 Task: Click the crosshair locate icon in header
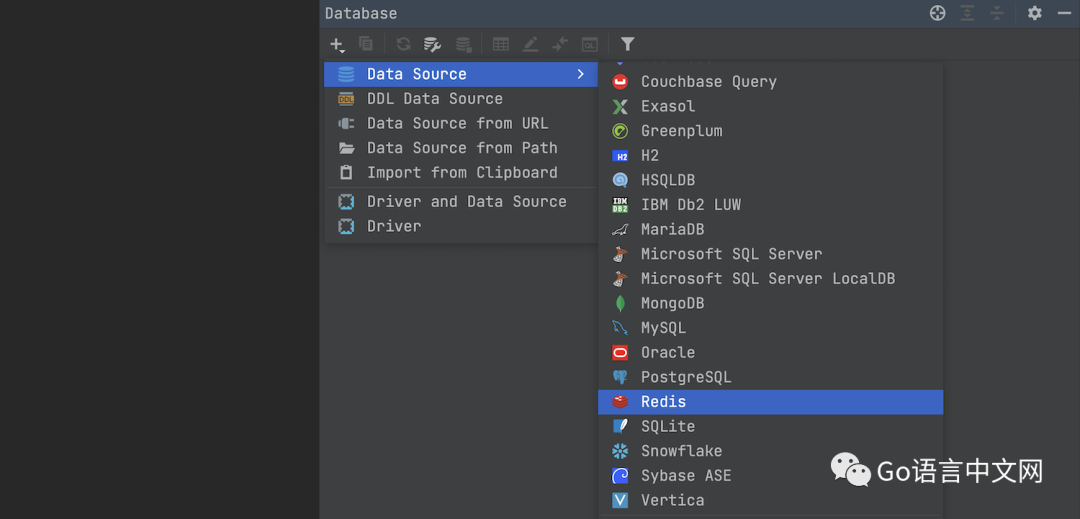tap(937, 13)
